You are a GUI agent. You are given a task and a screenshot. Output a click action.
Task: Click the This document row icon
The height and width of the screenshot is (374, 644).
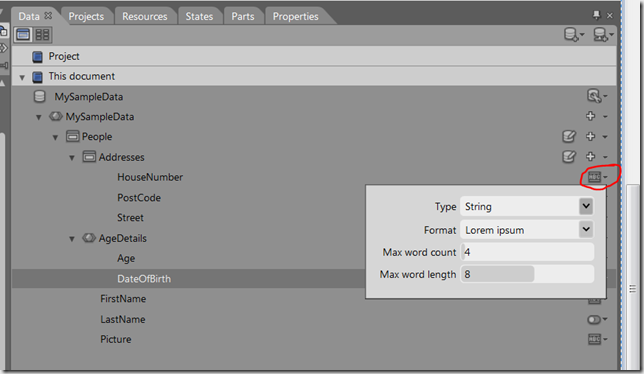[x=37, y=77]
